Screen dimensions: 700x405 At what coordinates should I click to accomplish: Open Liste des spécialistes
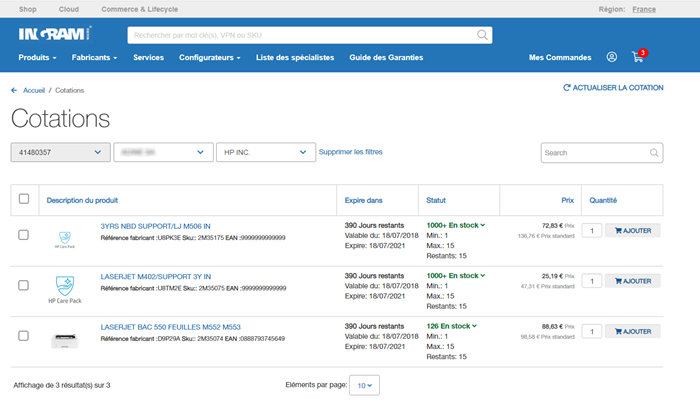point(295,57)
